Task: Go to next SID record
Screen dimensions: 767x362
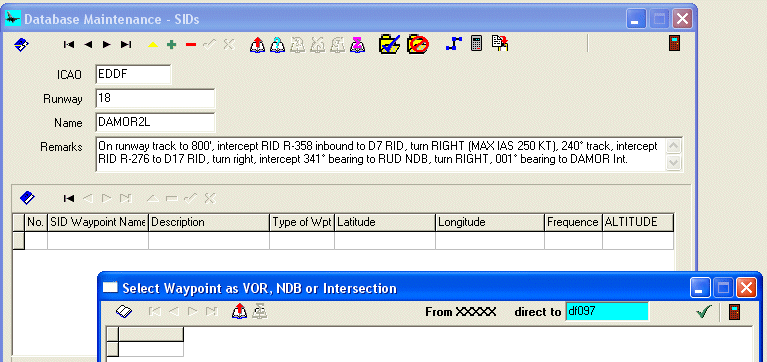Action: [x=107, y=45]
